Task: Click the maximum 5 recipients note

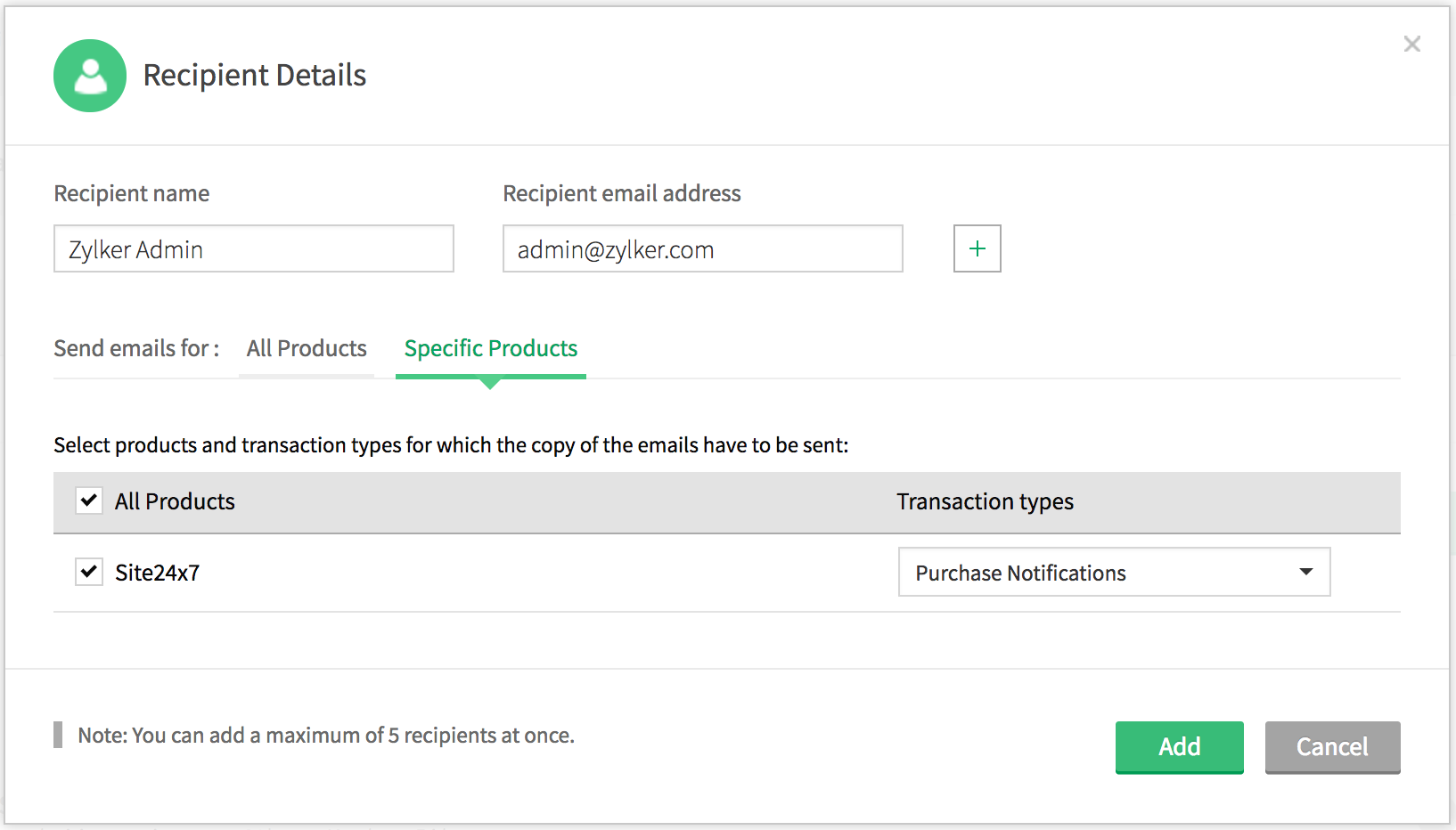Action: point(326,736)
